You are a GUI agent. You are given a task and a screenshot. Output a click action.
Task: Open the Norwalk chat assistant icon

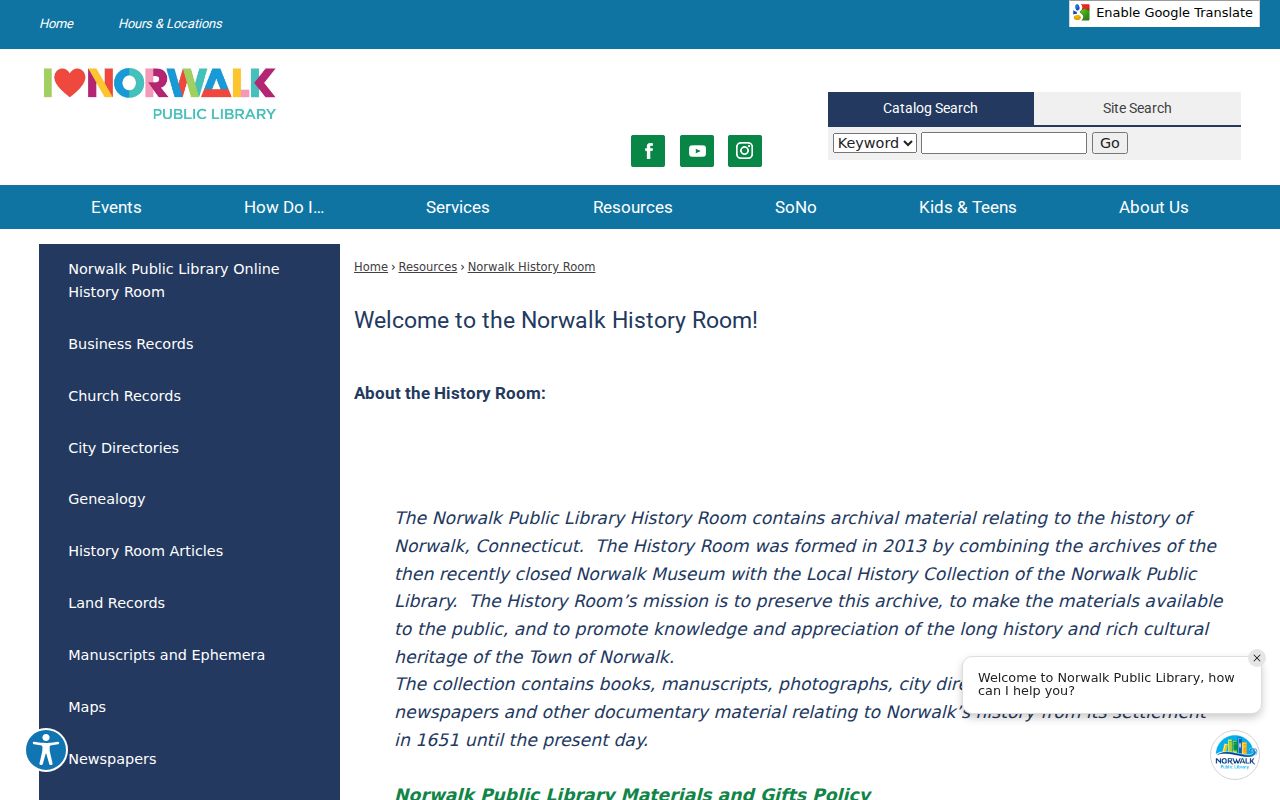1235,755
